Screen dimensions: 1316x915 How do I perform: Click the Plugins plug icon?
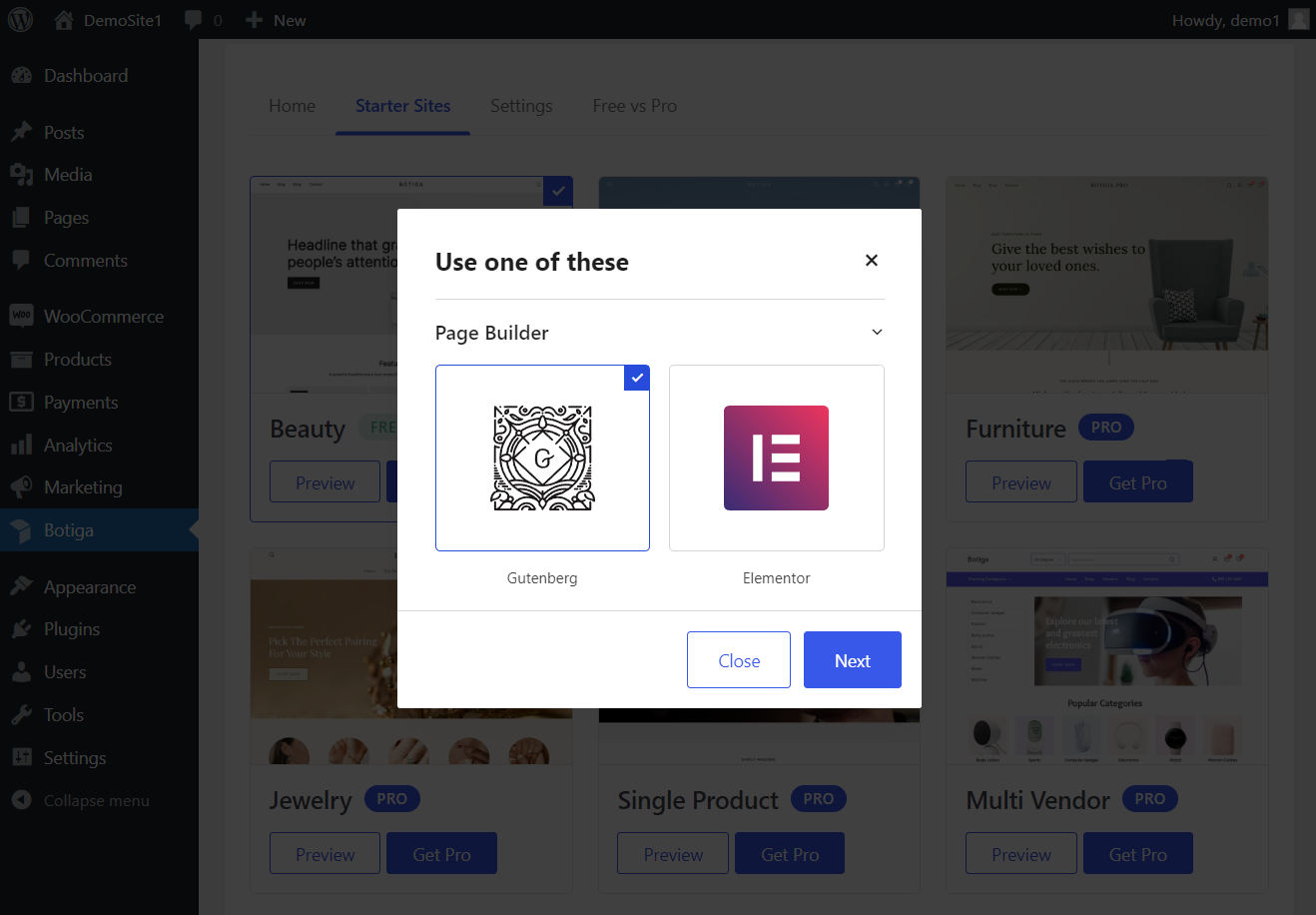click(x=21, y=629)
